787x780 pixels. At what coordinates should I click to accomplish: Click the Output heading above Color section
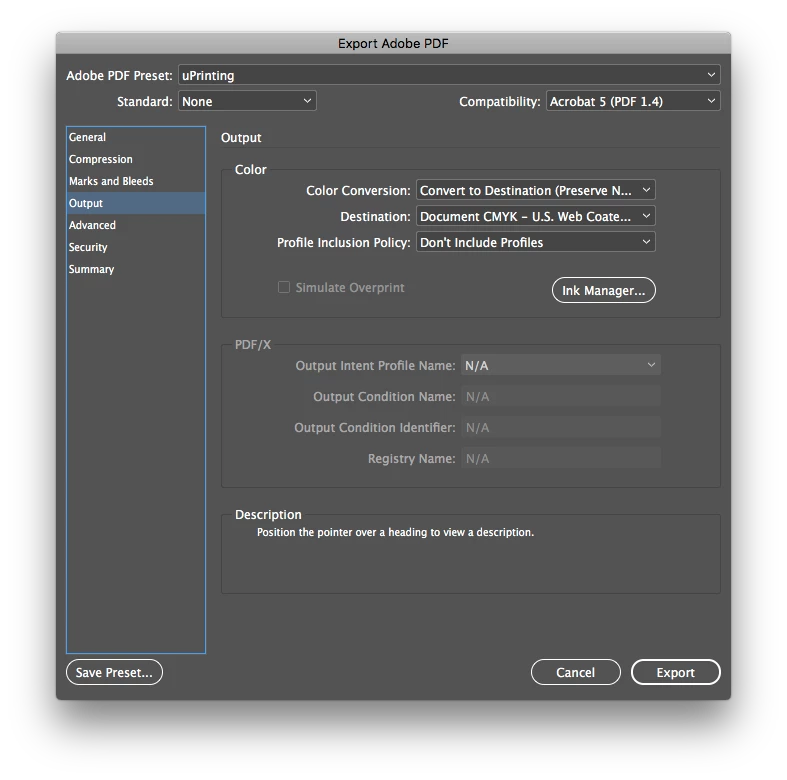(x=241, y=138)
